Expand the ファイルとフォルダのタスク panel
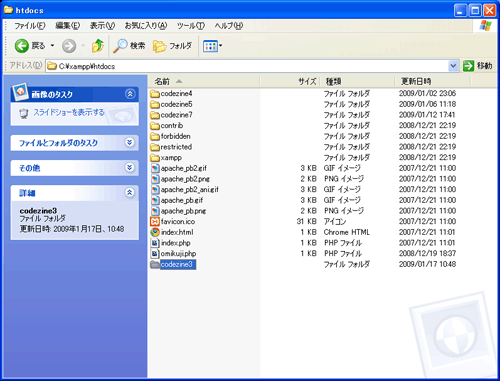Image resolution: width=500 pixels, height=381 pixels. click(130, 142)
